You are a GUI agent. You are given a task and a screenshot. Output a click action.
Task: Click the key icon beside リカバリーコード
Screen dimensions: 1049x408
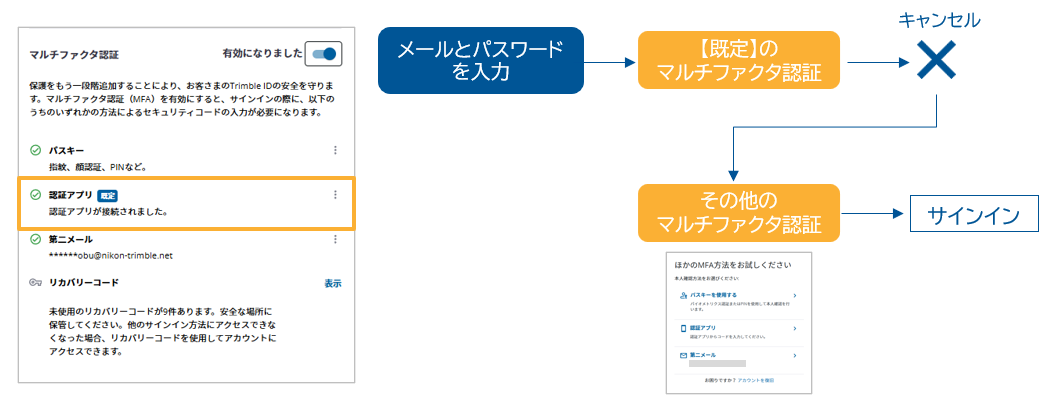coord(36,283)
